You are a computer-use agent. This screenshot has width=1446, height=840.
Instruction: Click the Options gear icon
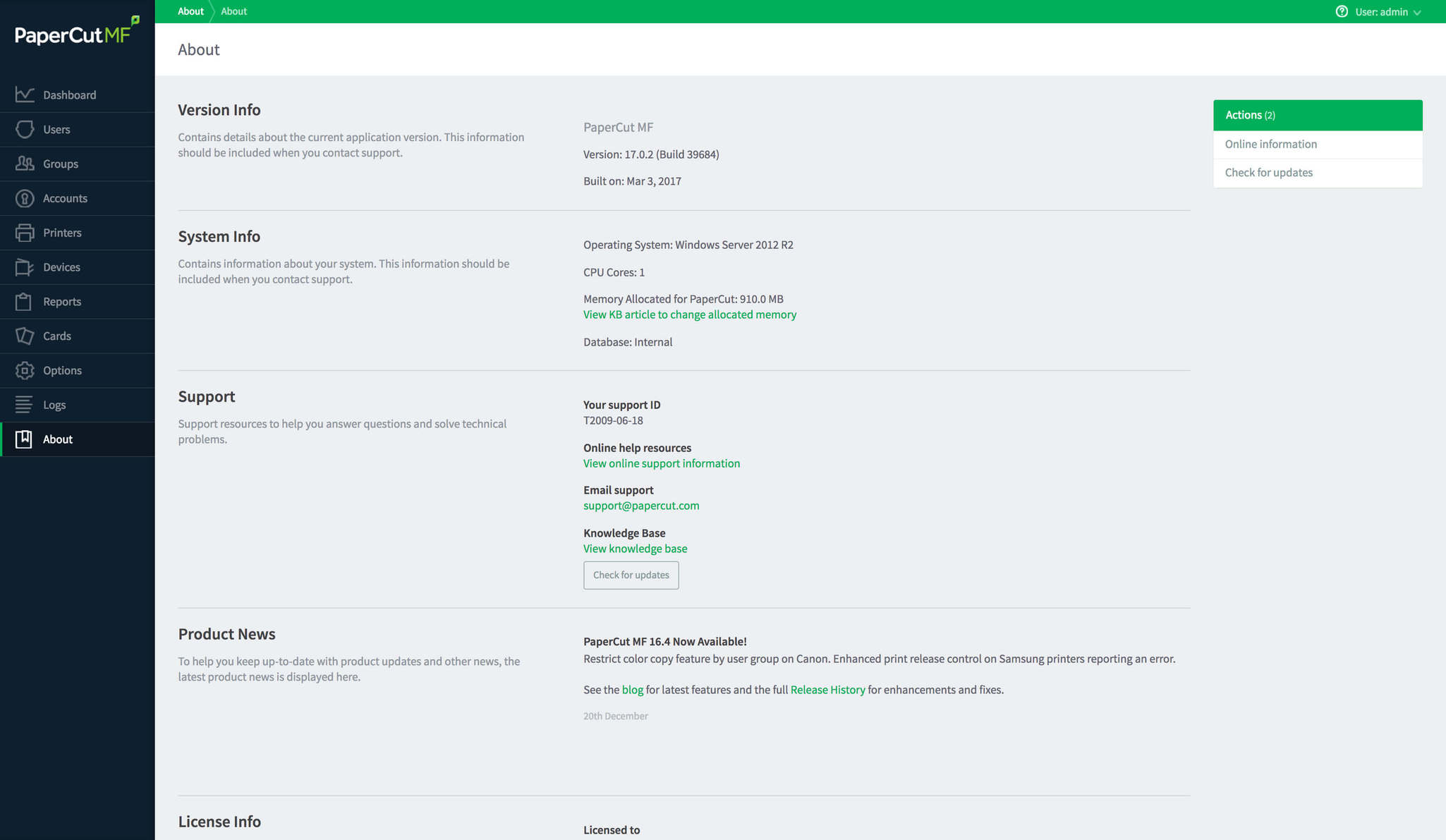25,370
